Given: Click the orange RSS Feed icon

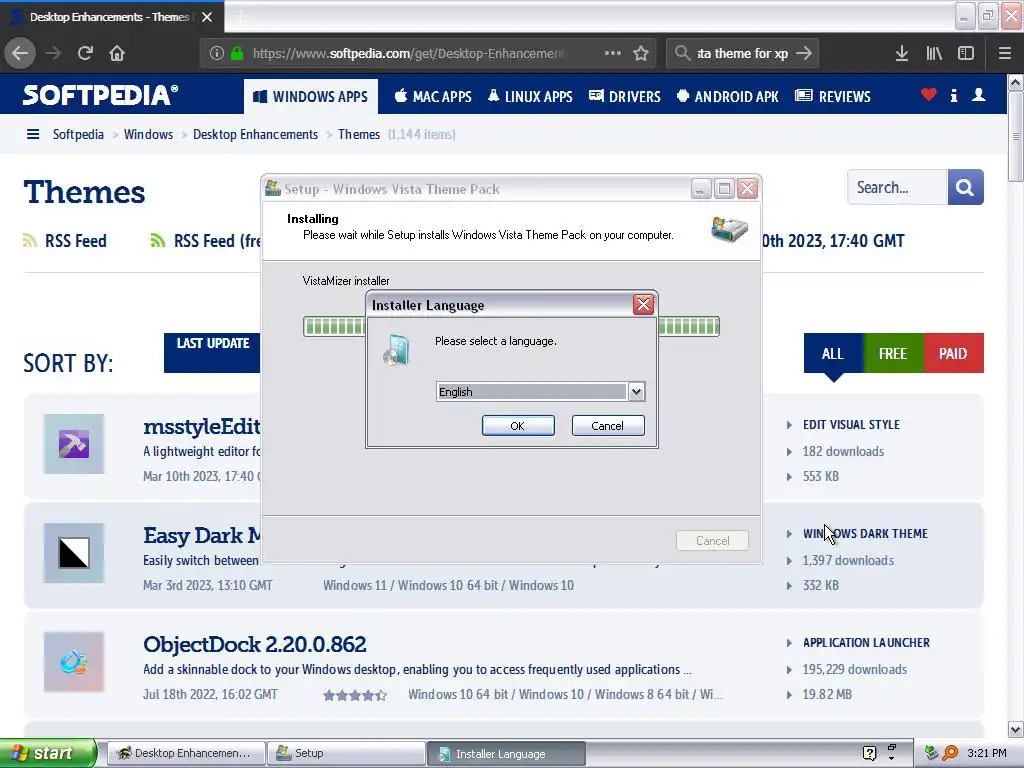Looking at the screenshot, I should coord(29,241).
